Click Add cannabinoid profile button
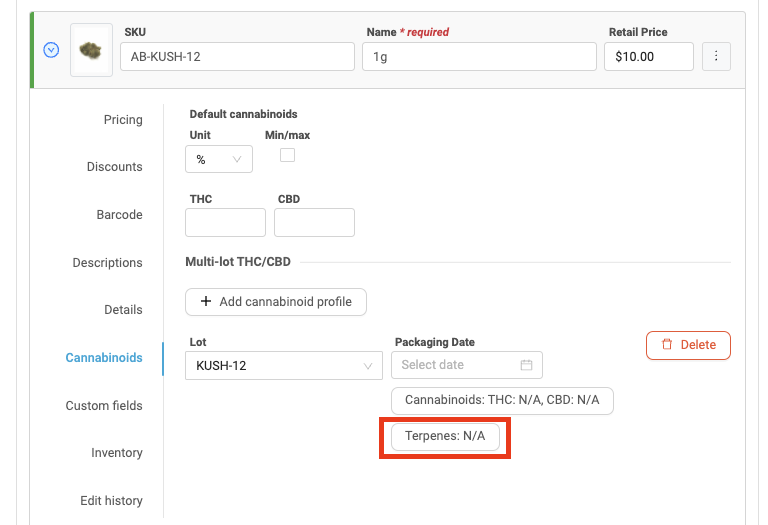 (x=276, y=302)
